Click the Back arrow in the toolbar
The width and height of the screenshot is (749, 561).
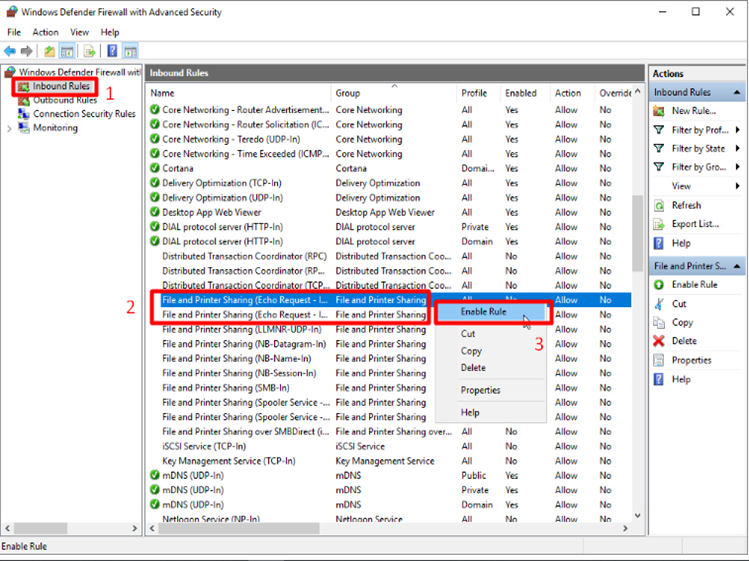[x=9, y=51]
